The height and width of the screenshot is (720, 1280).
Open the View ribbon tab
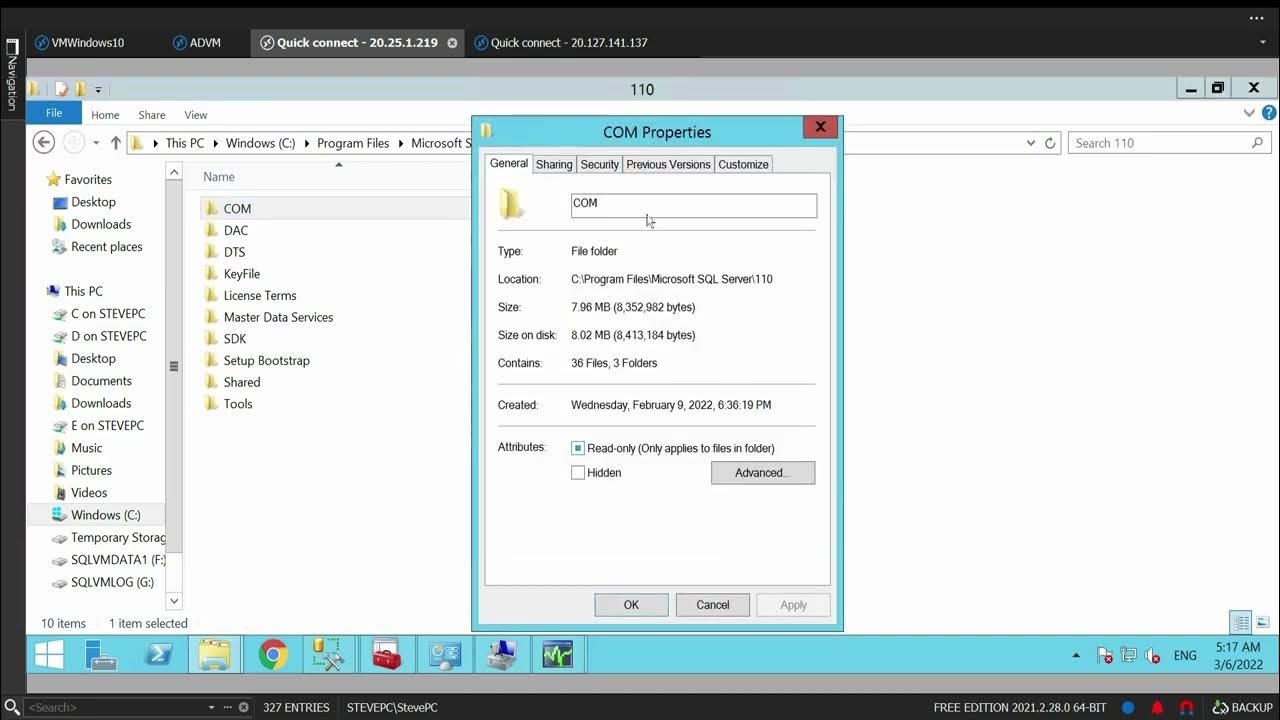pyautogui.click(x=196, y=115)
